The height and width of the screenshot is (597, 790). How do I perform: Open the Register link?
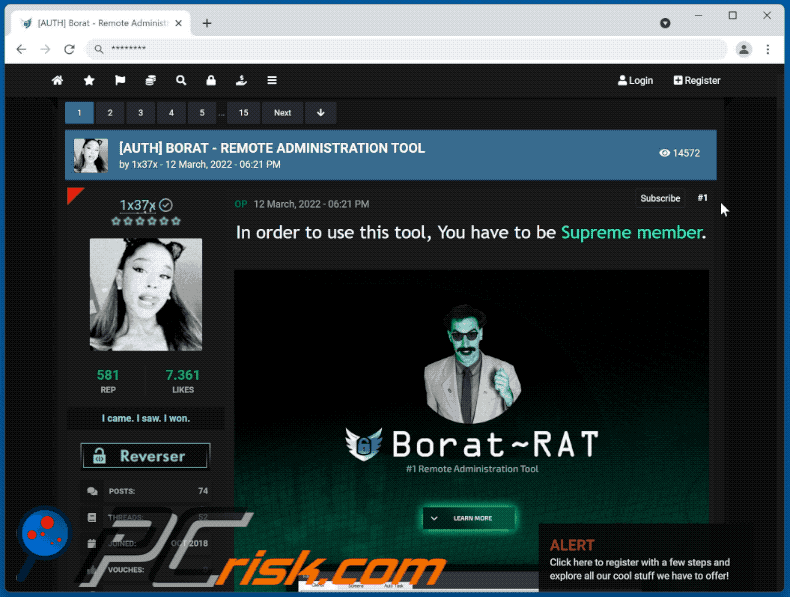697,81
